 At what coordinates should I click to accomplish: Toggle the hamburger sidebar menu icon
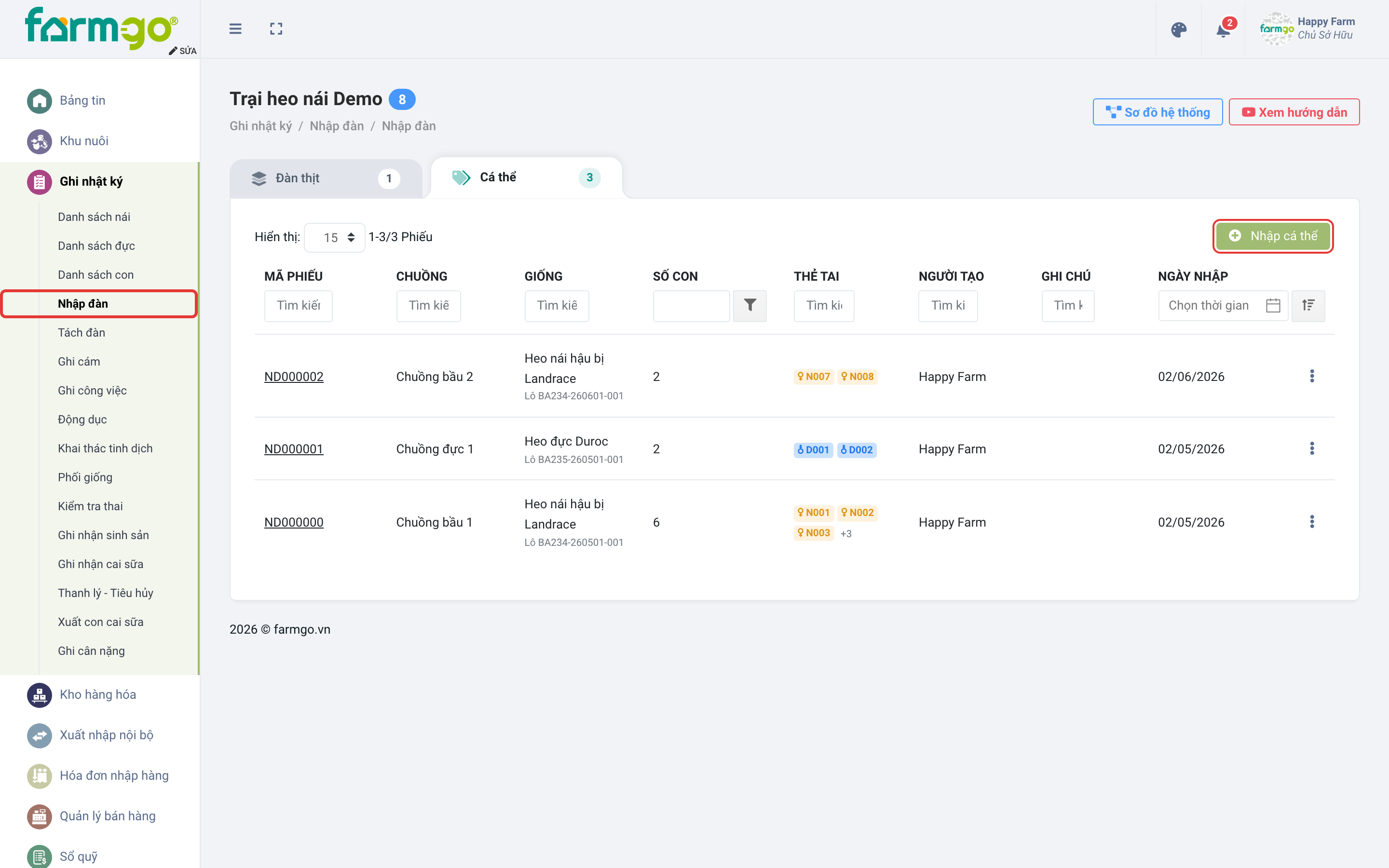pyautogui.click(x=235, y=29)
